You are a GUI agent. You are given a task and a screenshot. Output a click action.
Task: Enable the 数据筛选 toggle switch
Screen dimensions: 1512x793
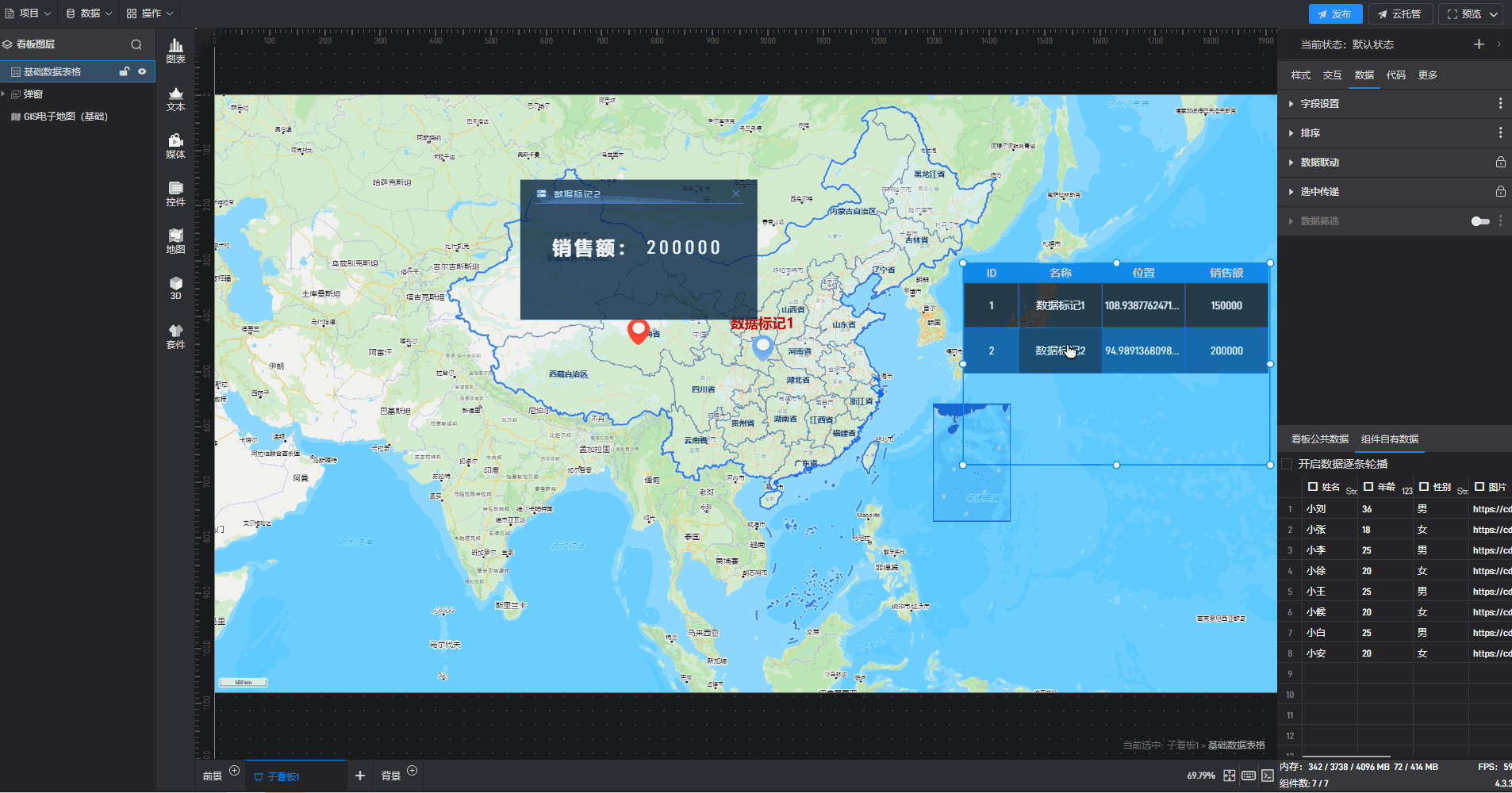(x=1479, y=221)
